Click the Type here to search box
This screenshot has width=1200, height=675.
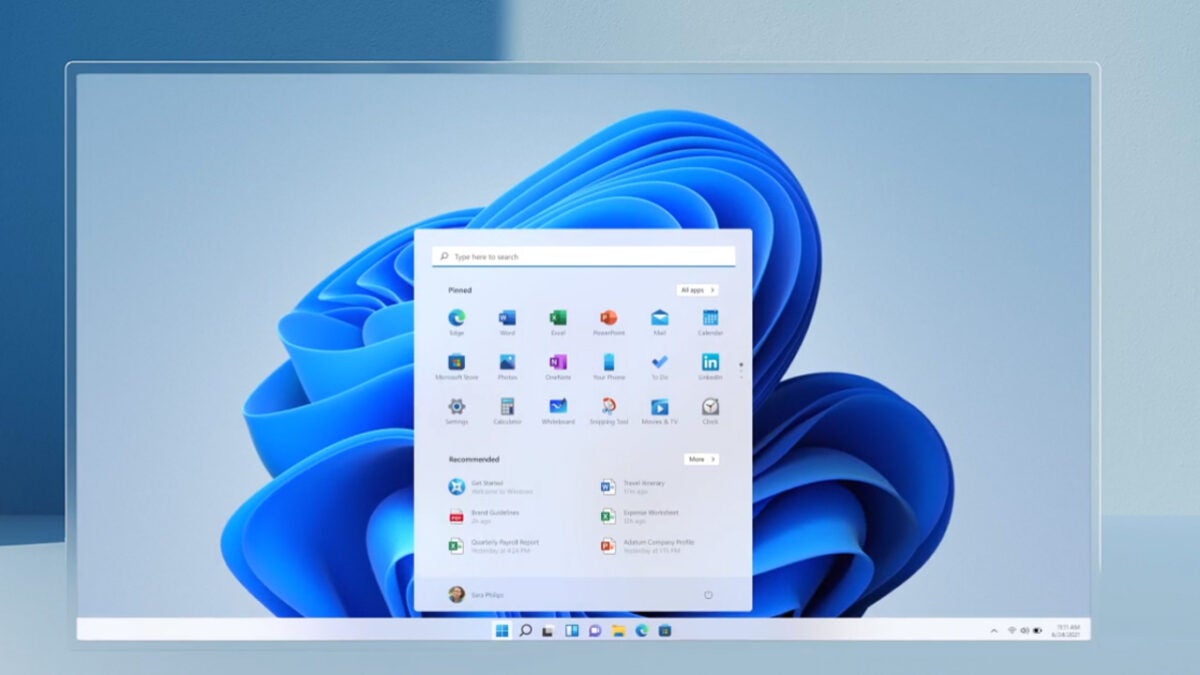pos(583,257)
